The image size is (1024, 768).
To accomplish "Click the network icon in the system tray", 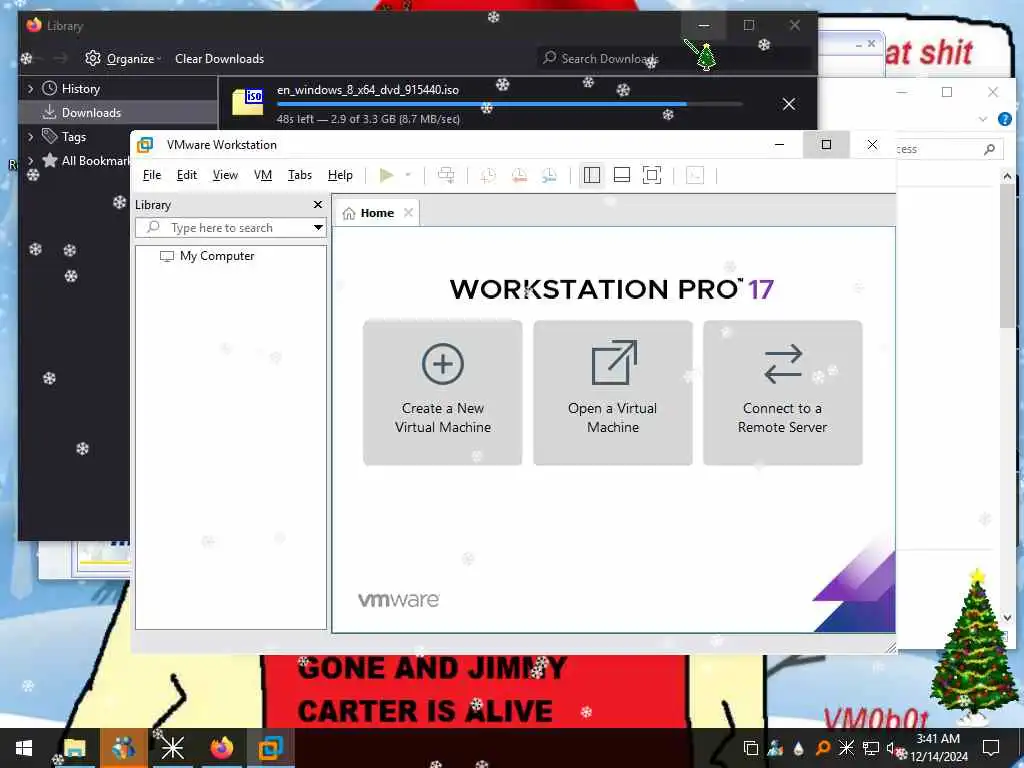I will [871, 748].
